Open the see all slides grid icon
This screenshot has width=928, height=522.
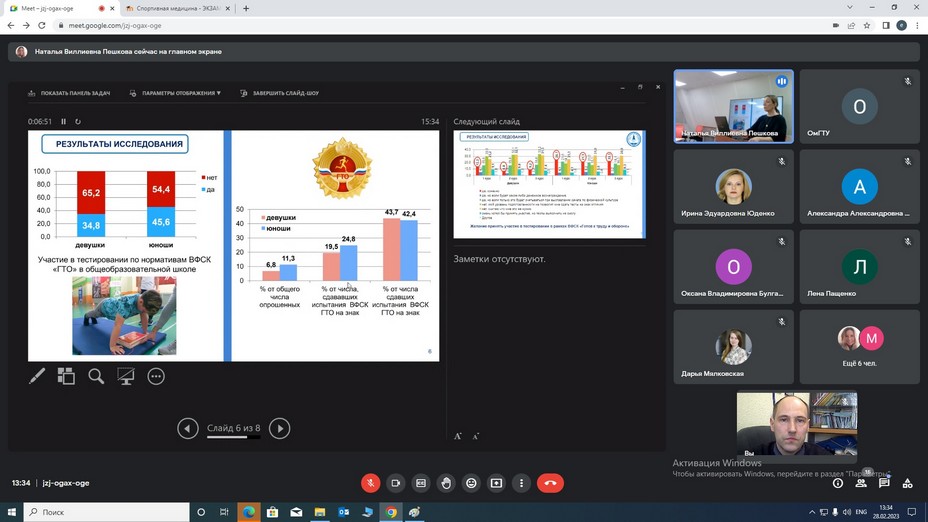(66, 376)
